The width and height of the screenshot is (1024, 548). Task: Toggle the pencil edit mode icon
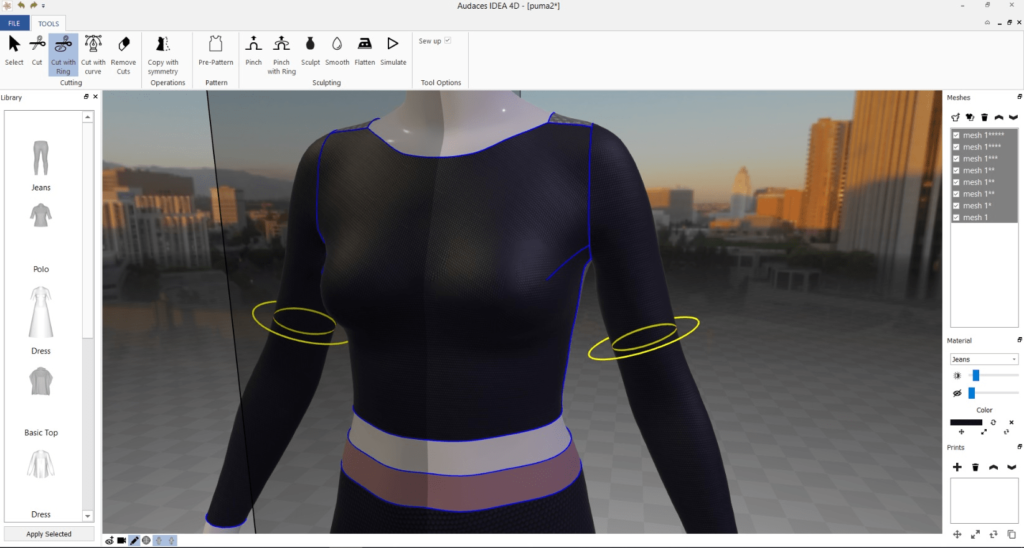click(134, 540)
